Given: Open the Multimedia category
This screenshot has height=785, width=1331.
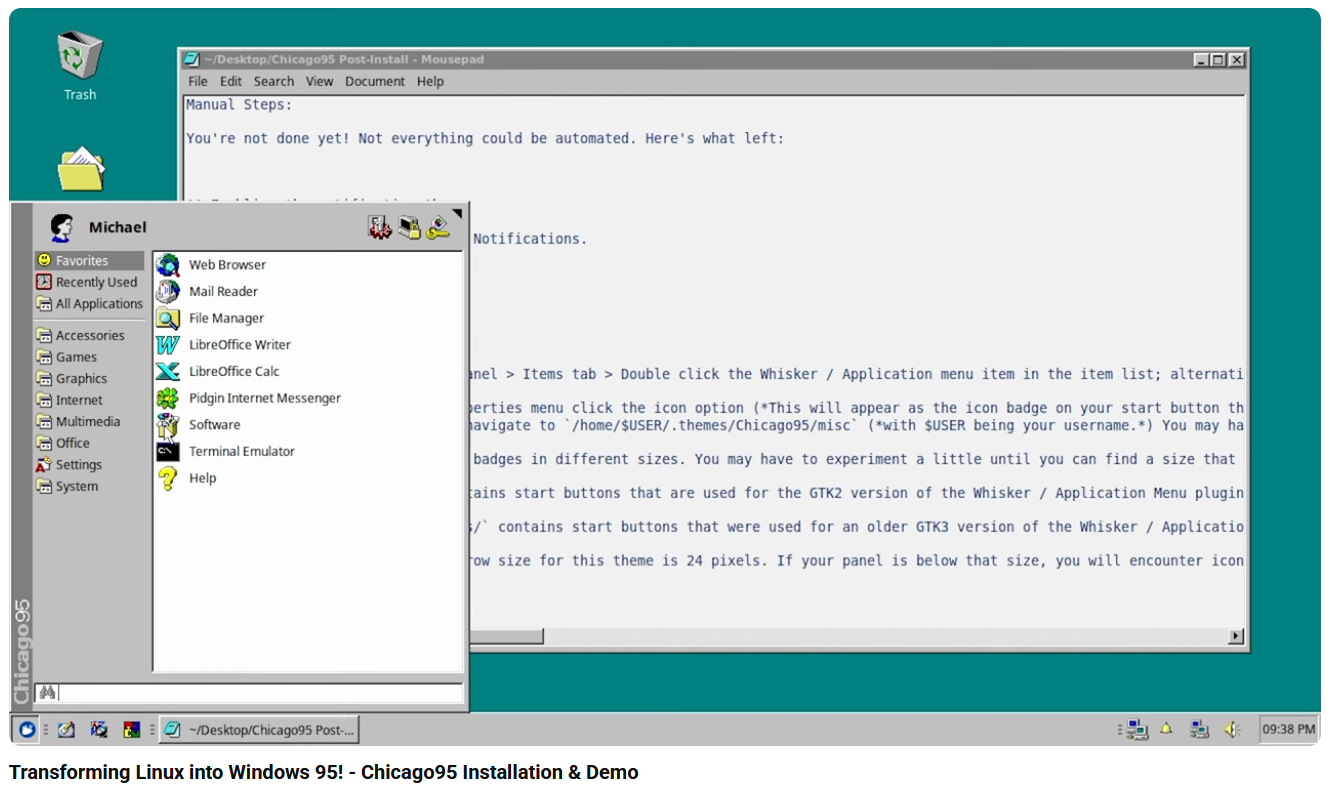Looking at the screenshot, I should 90,422.
